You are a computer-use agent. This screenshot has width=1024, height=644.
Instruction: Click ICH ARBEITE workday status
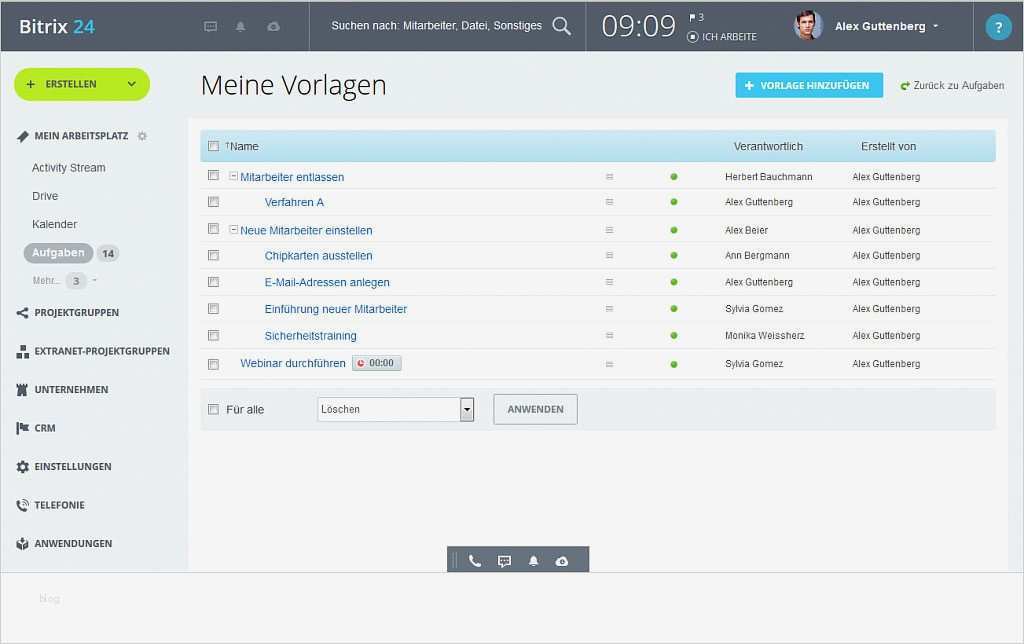722,37
